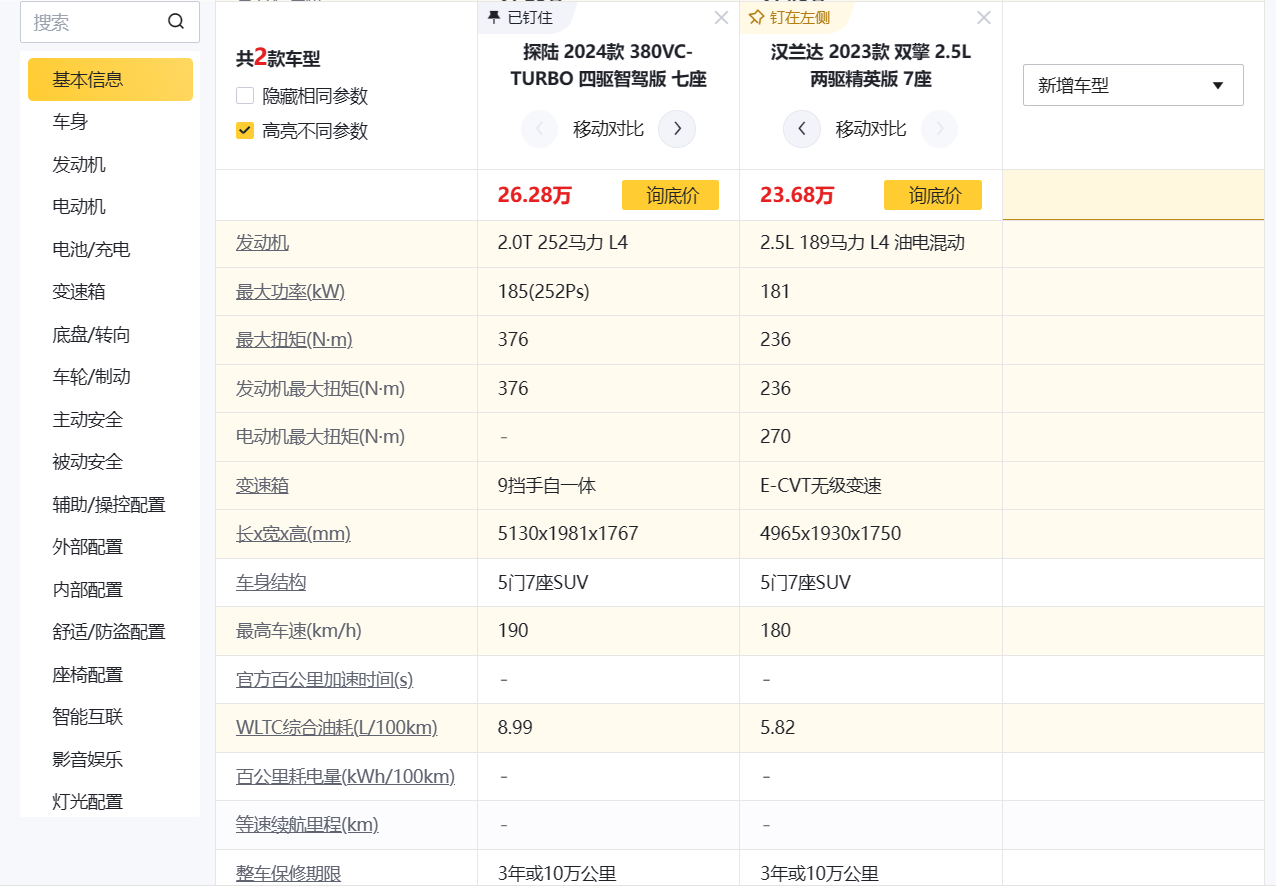The image size is (1276, 886).
Task: Jump to the 发动机 sidebar section
Action: (x=79, y=165)
